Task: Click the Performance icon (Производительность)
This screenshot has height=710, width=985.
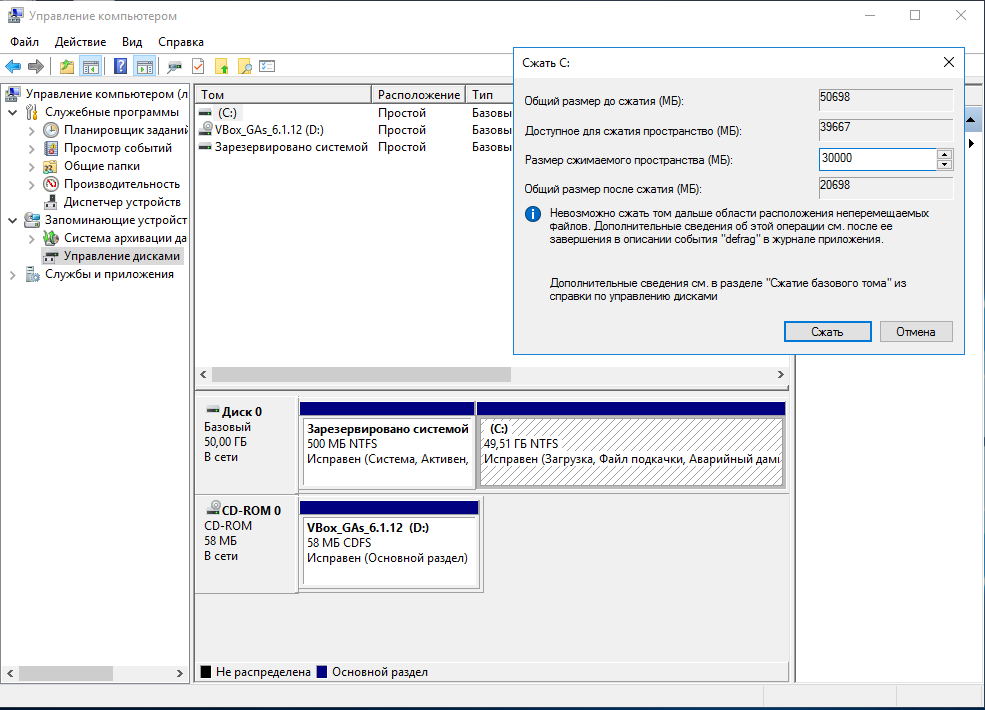Action: pyautogui.click(x=51, y=184)
